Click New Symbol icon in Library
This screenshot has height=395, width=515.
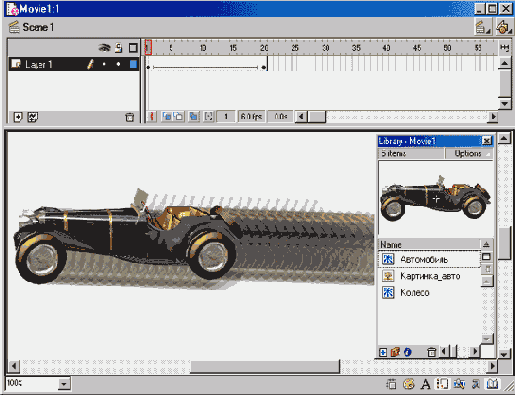pos(383,352)
